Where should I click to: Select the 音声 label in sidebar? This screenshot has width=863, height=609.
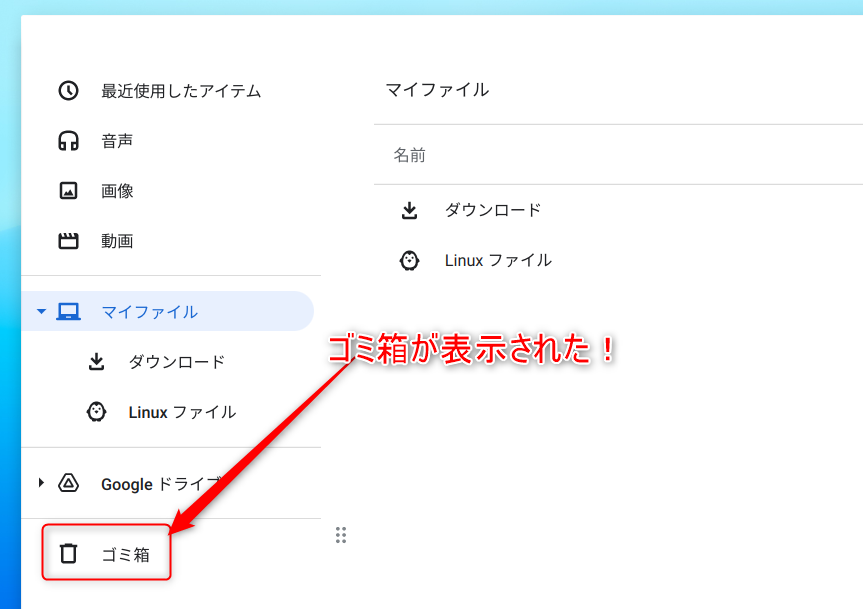117,141
